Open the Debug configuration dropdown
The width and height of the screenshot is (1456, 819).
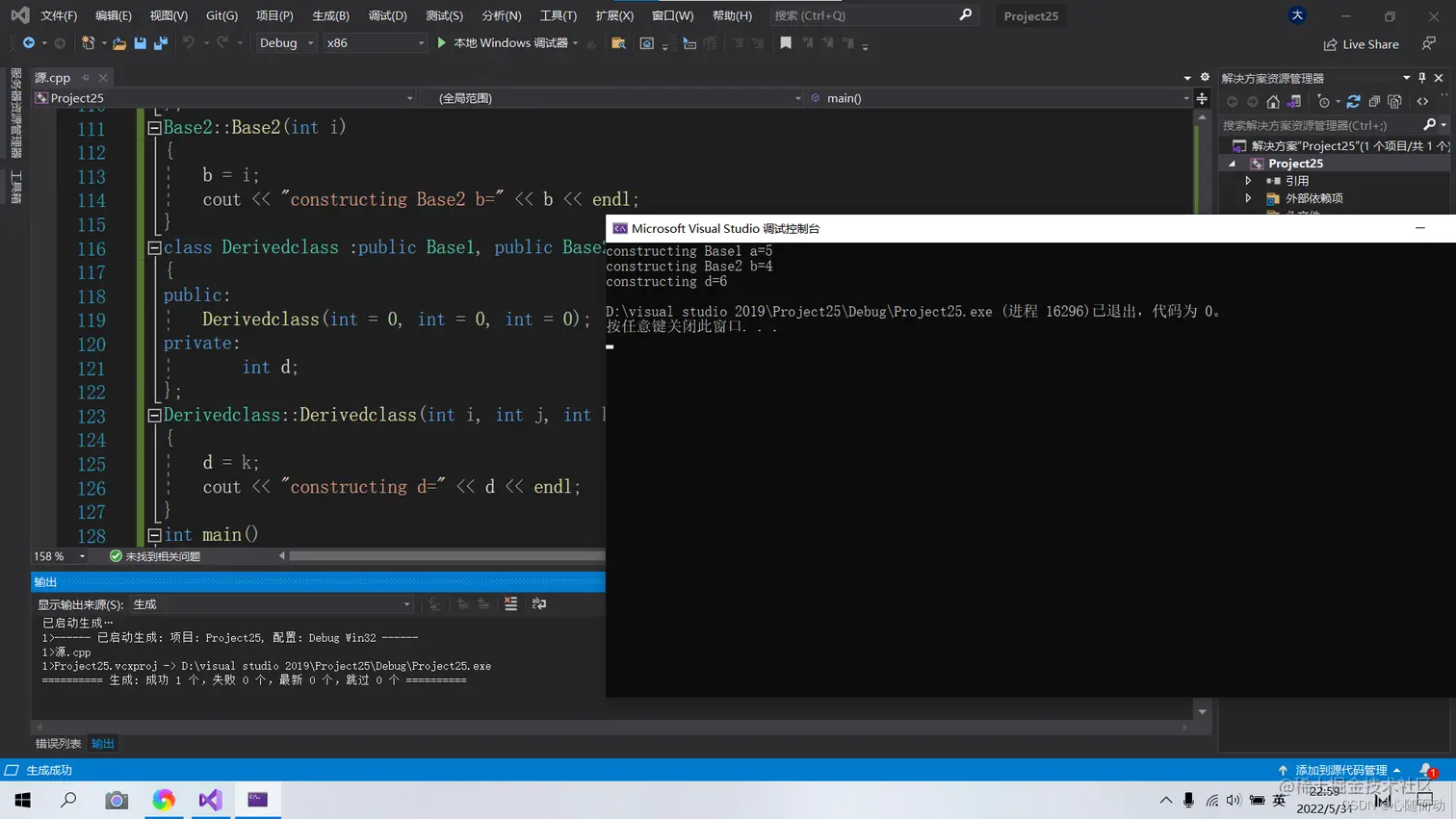click(x=285, y=43)
